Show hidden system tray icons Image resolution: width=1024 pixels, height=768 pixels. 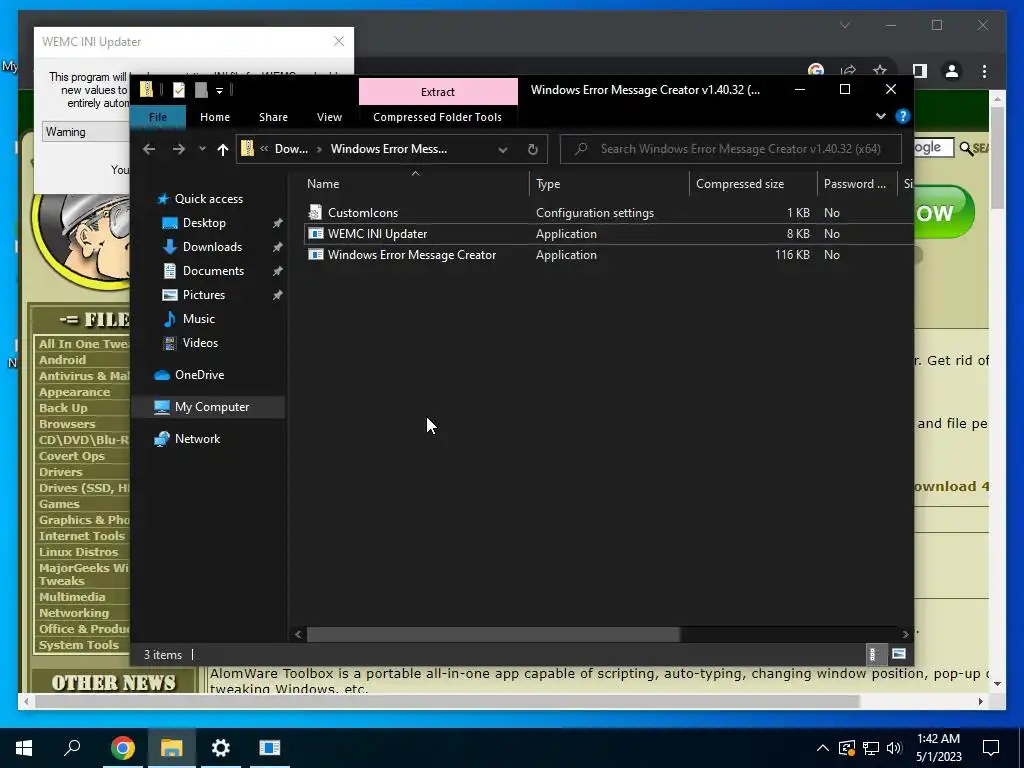click(x=823, y=748)
